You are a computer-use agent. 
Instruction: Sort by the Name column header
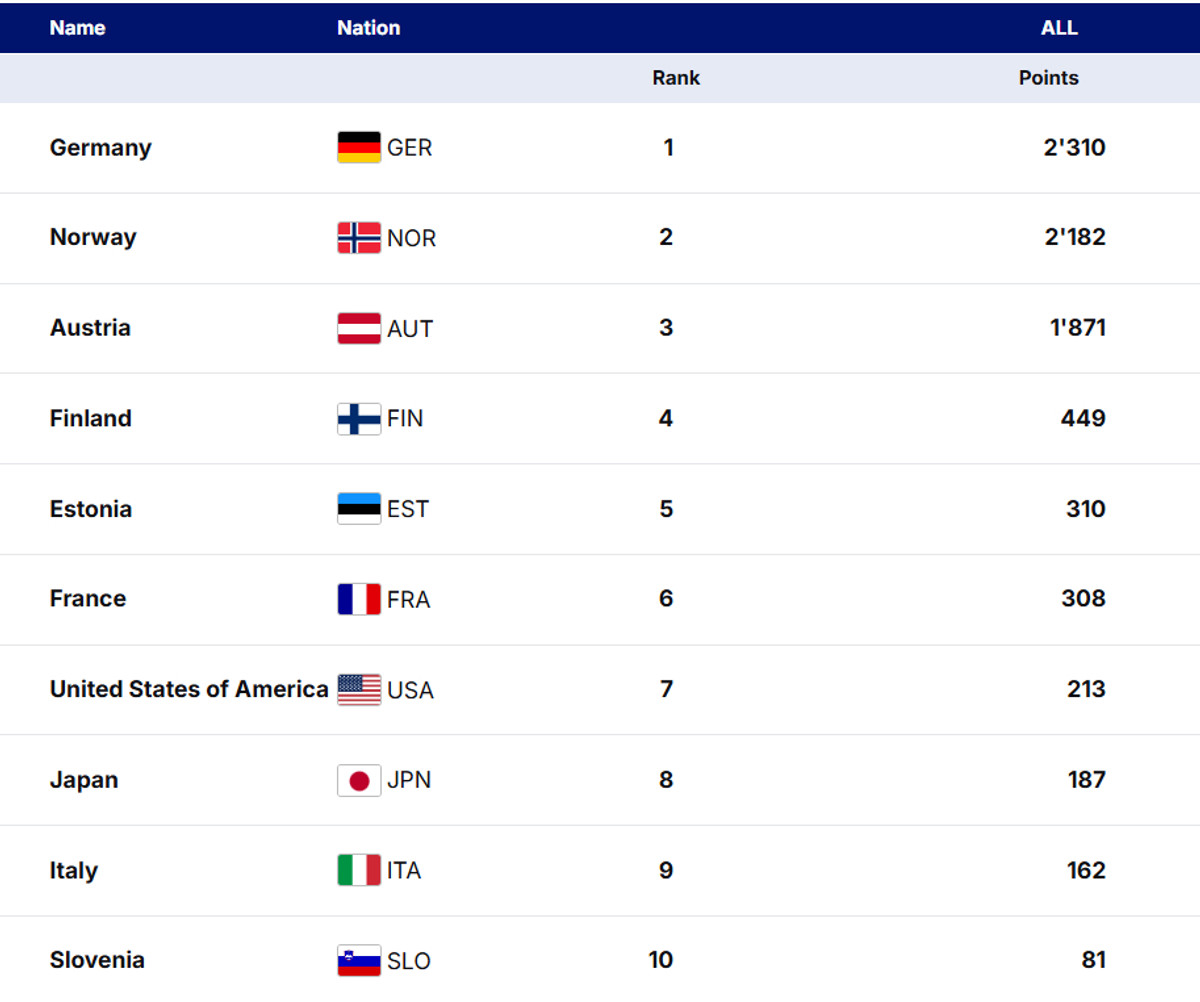77,28
